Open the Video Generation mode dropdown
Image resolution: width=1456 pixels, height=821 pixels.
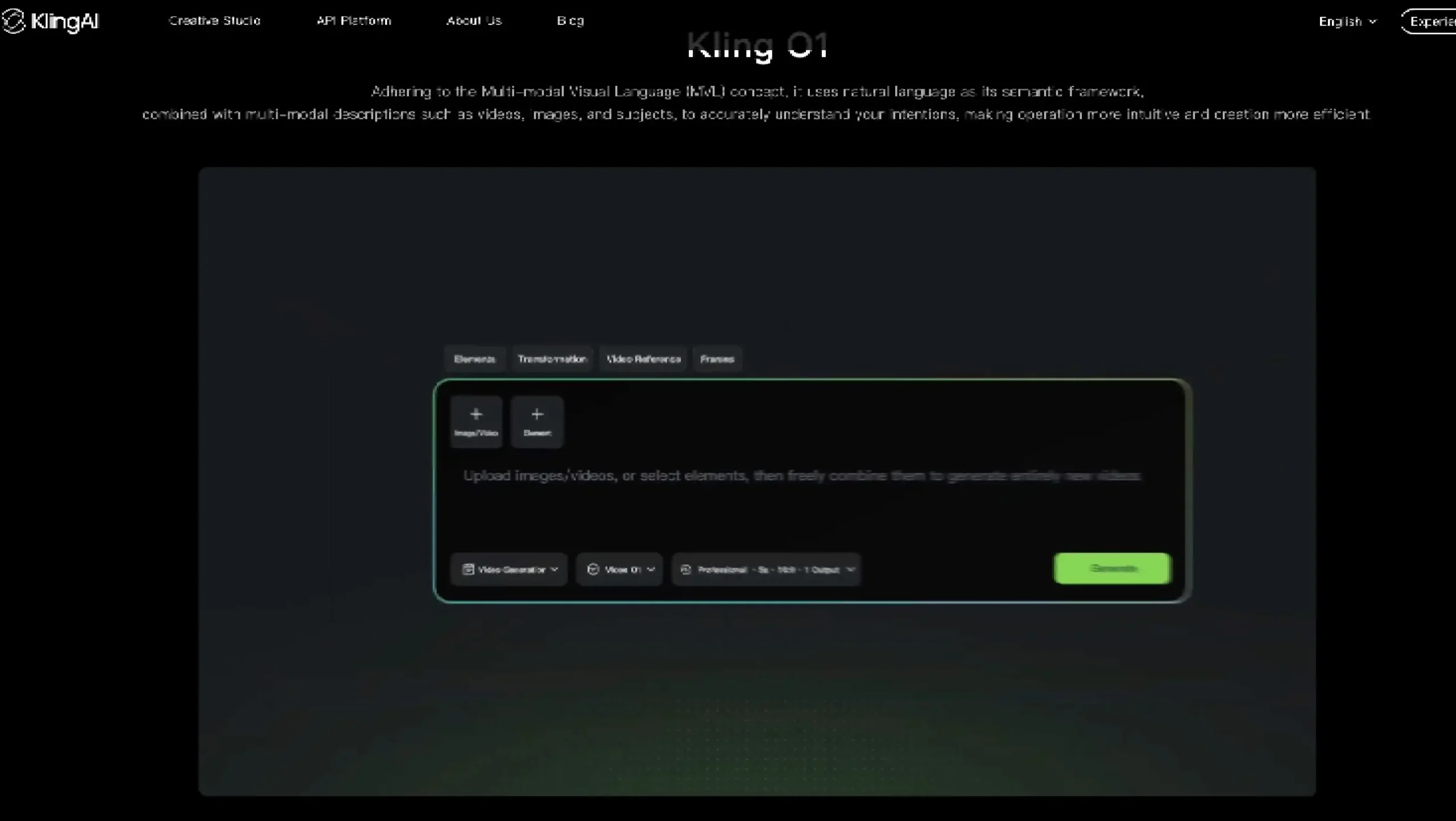click(509, 569)
